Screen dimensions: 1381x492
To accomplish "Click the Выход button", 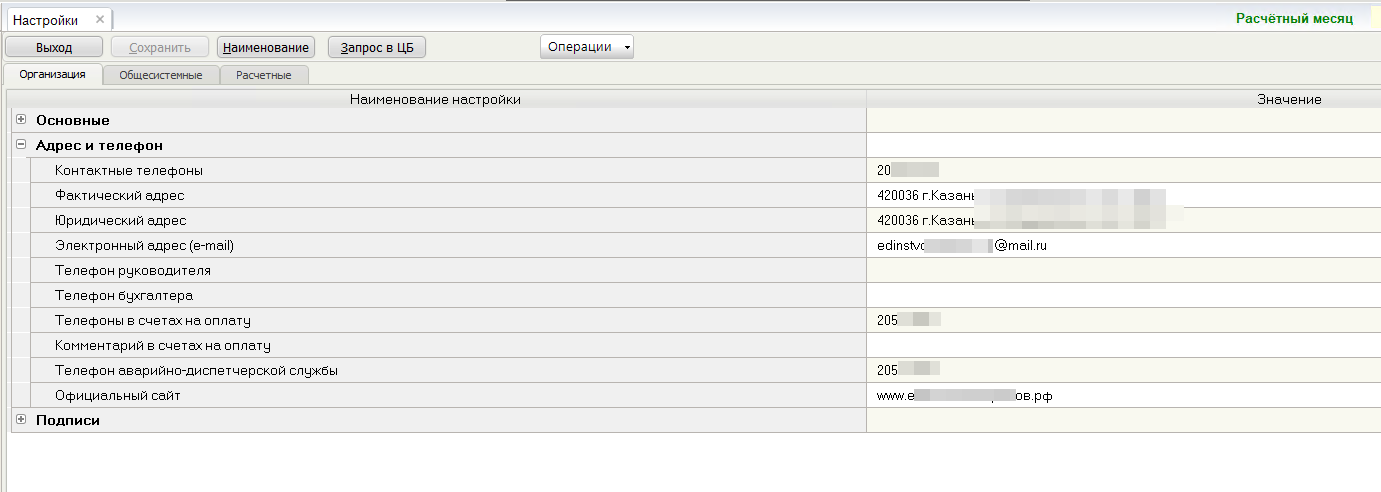I will coord(54,47).
